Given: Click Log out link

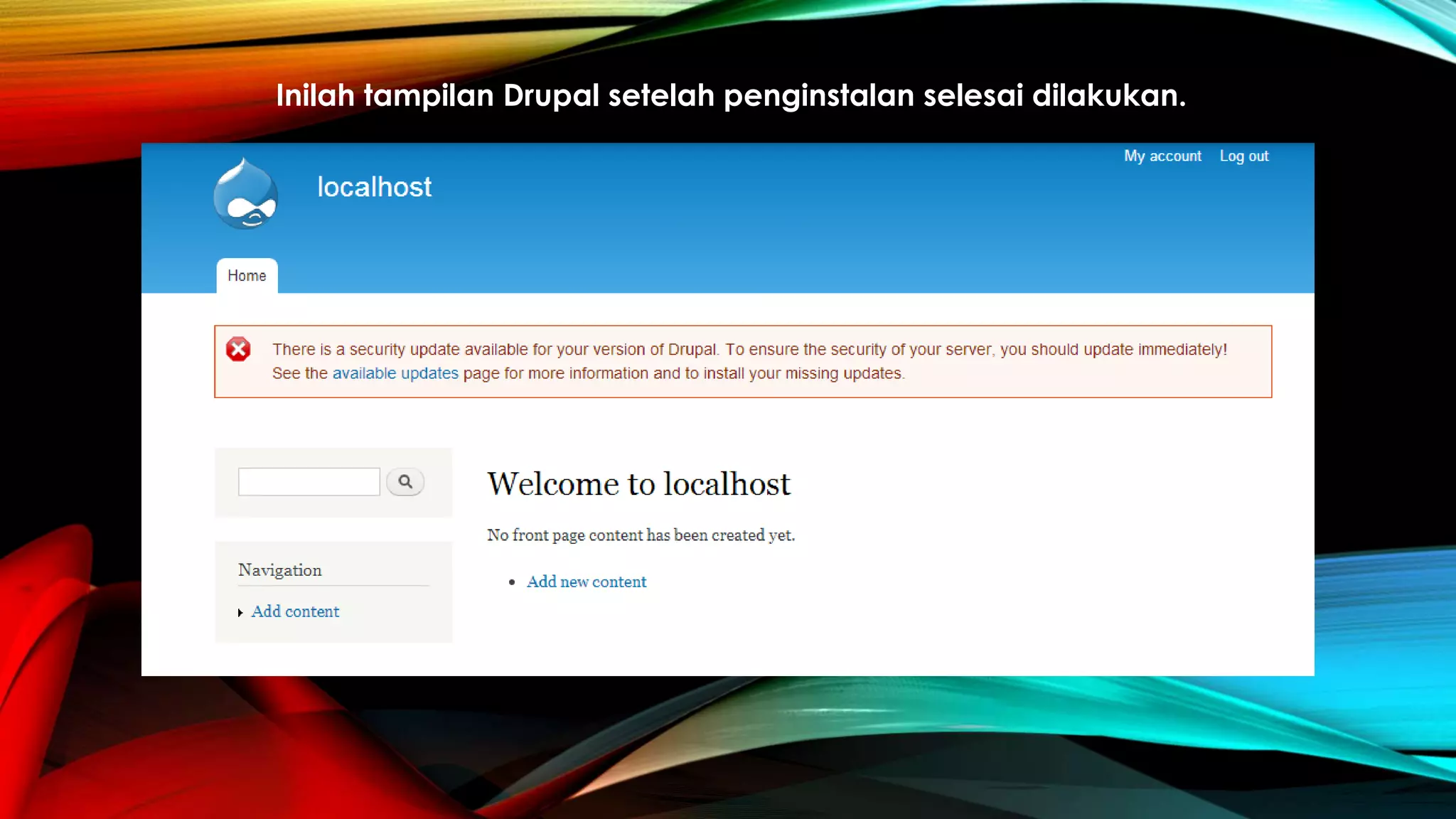Looking at the screenshot, I should coord(1244,156).
